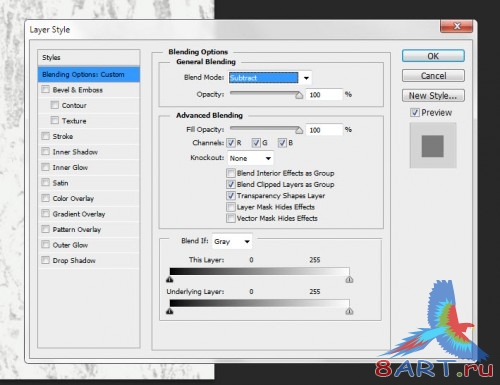The width and height of the screenshot is (500, 385).
Task: Click the New Style... button
Action: tap(433, 96)
